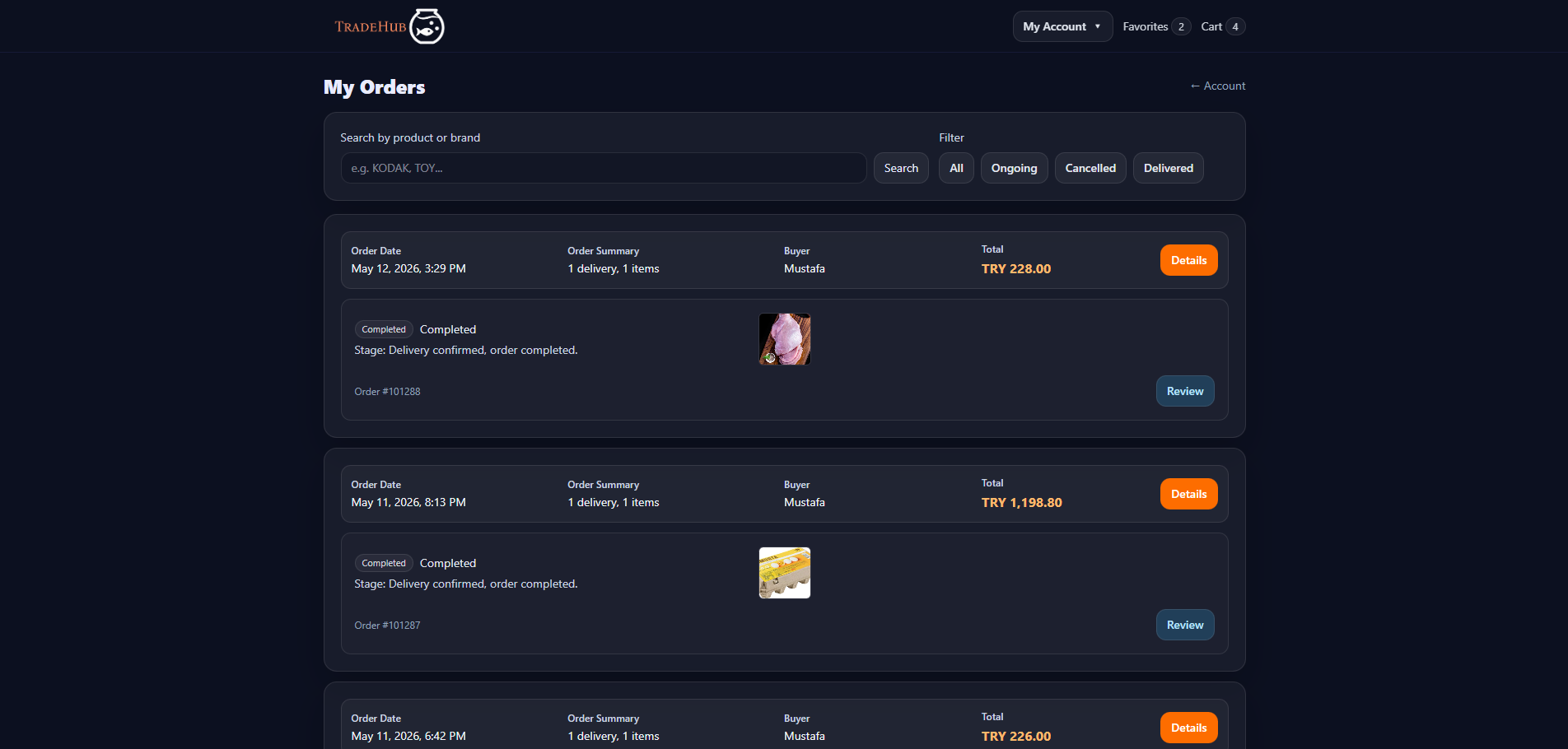Click the Completed badge on order #101287

(x=384, y=563)
